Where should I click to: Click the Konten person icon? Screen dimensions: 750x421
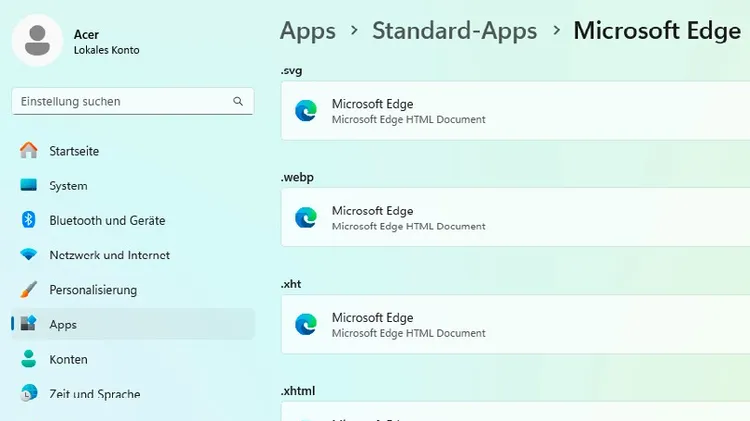(x=29, y=359)
